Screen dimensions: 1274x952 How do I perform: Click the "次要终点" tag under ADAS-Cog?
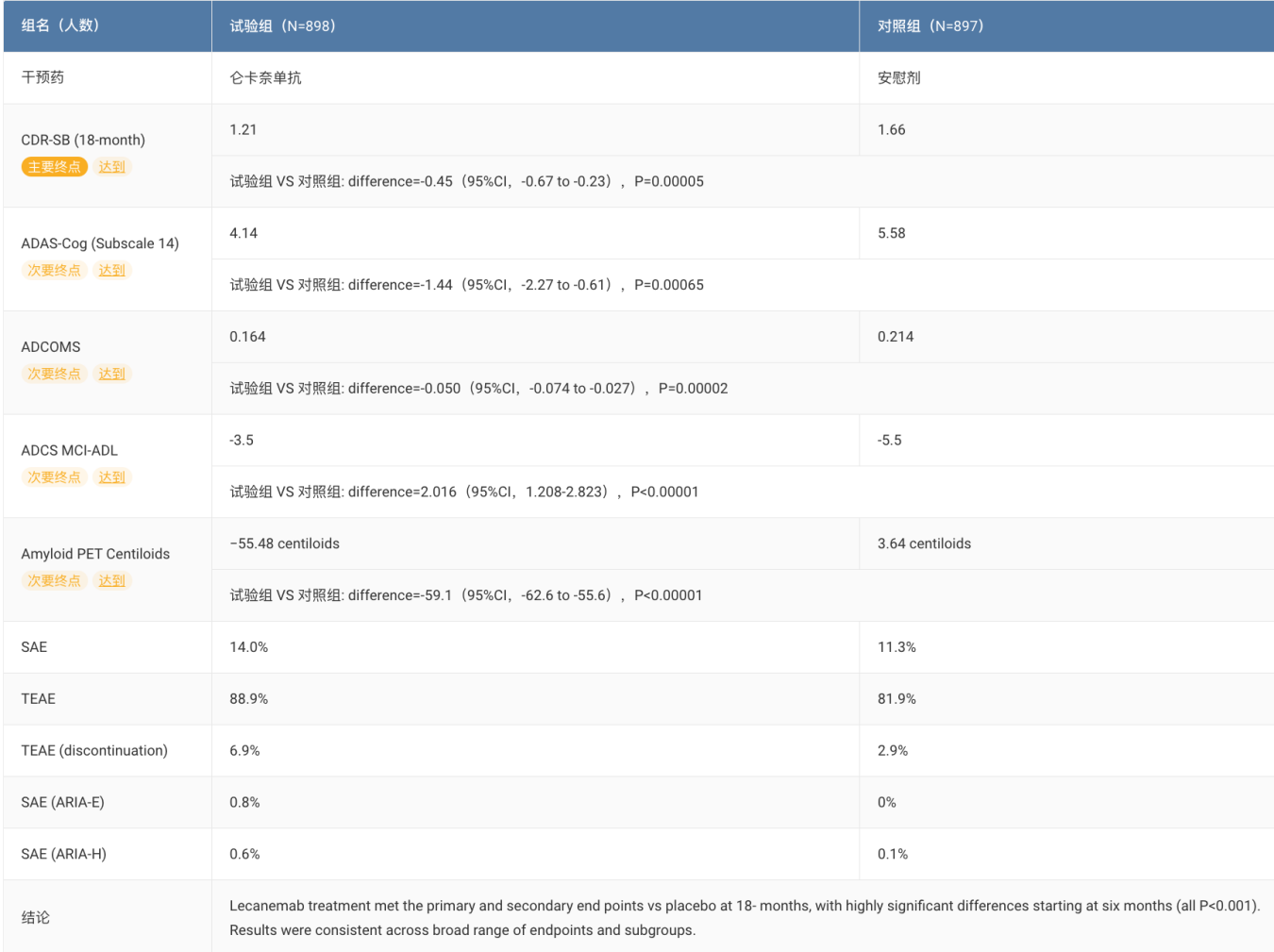click(54, 271)
